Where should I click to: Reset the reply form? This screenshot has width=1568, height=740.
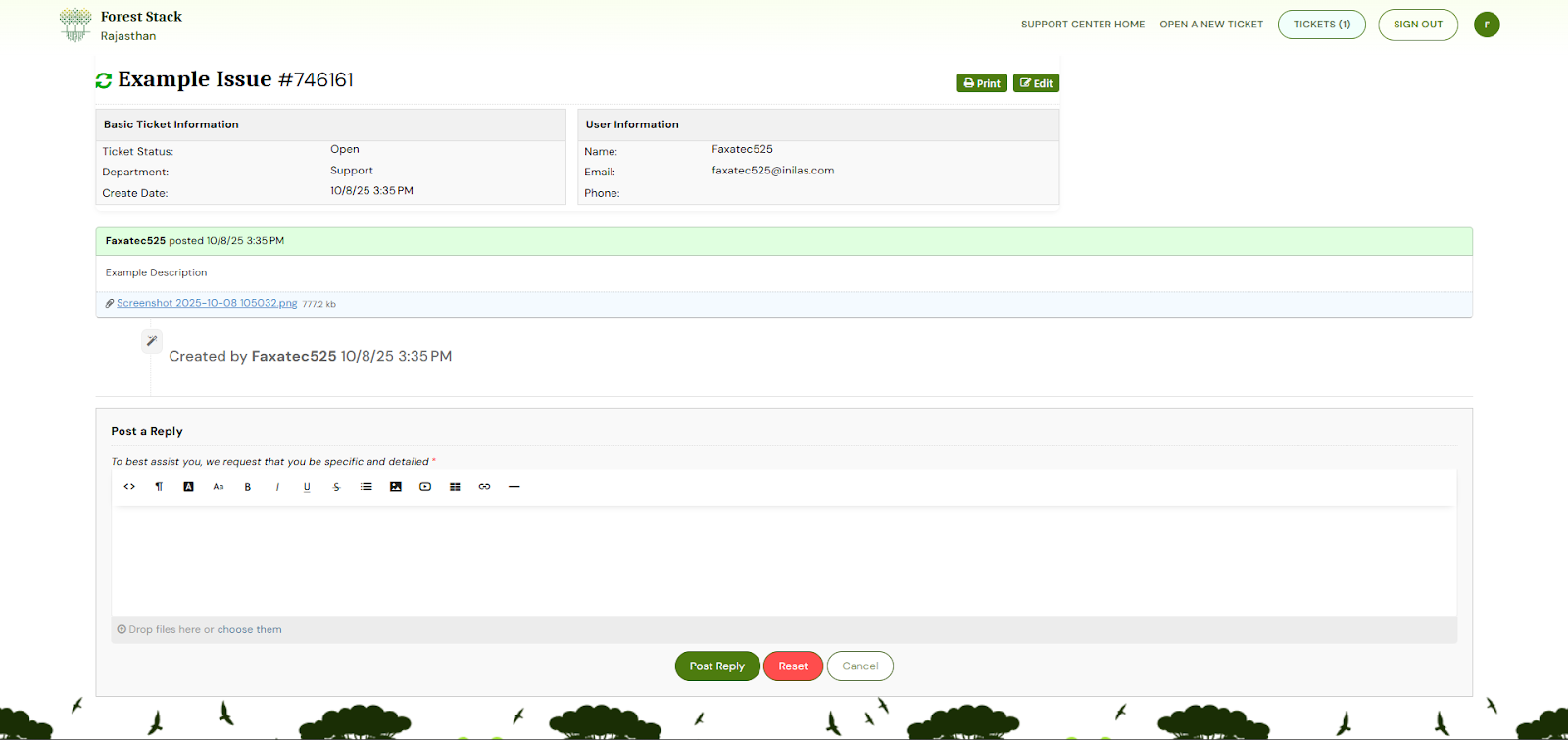point(794,666)
